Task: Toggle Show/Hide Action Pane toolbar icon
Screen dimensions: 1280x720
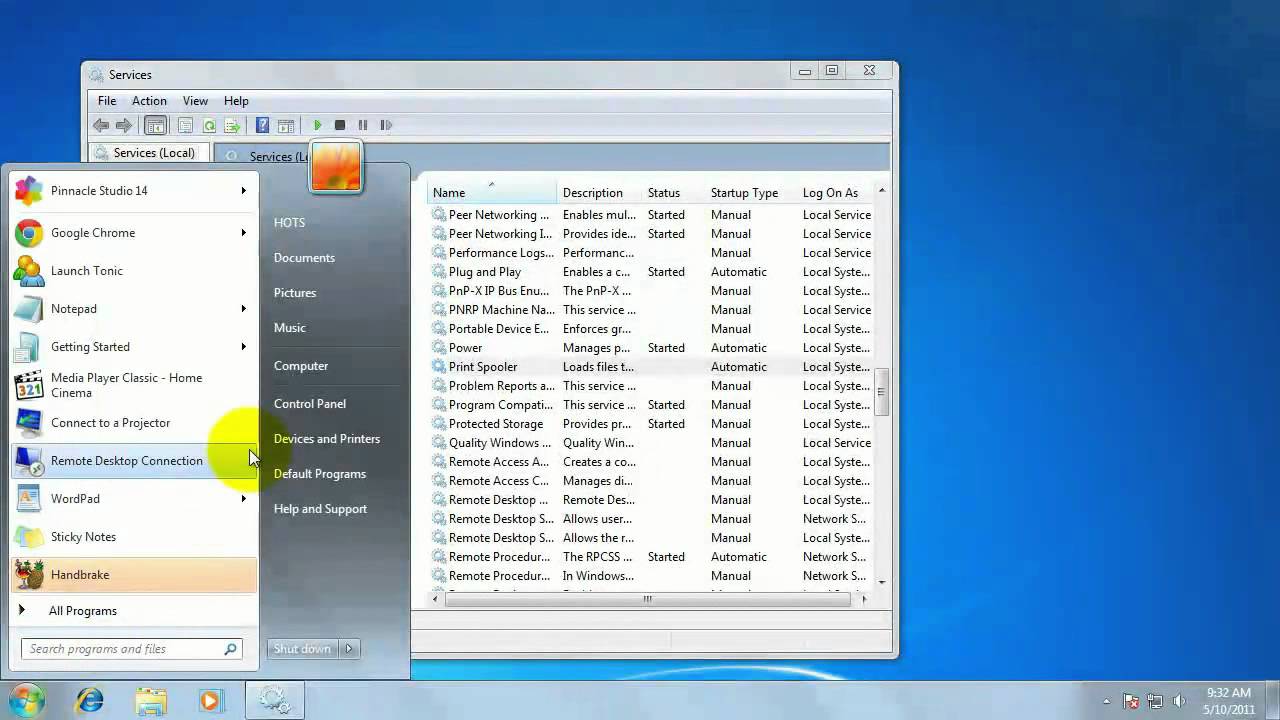Action: tap(286, 125)
